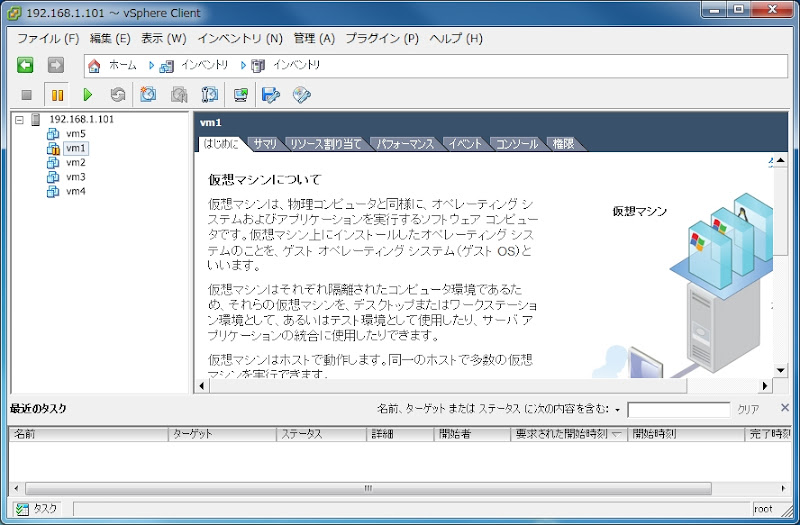Click content pane scroll right arrow
This screenshot has height=525, width=800.
pyautogui.click(x=765, y=386)
